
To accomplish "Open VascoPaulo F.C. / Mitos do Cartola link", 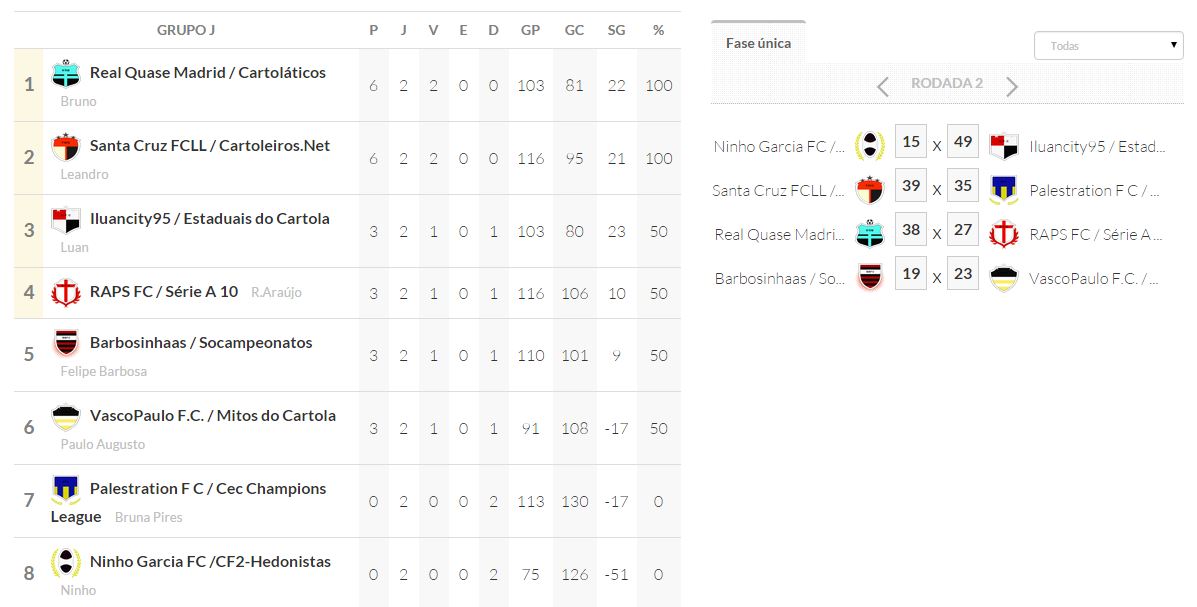I will pyautogui.click(x=212, y=416).
